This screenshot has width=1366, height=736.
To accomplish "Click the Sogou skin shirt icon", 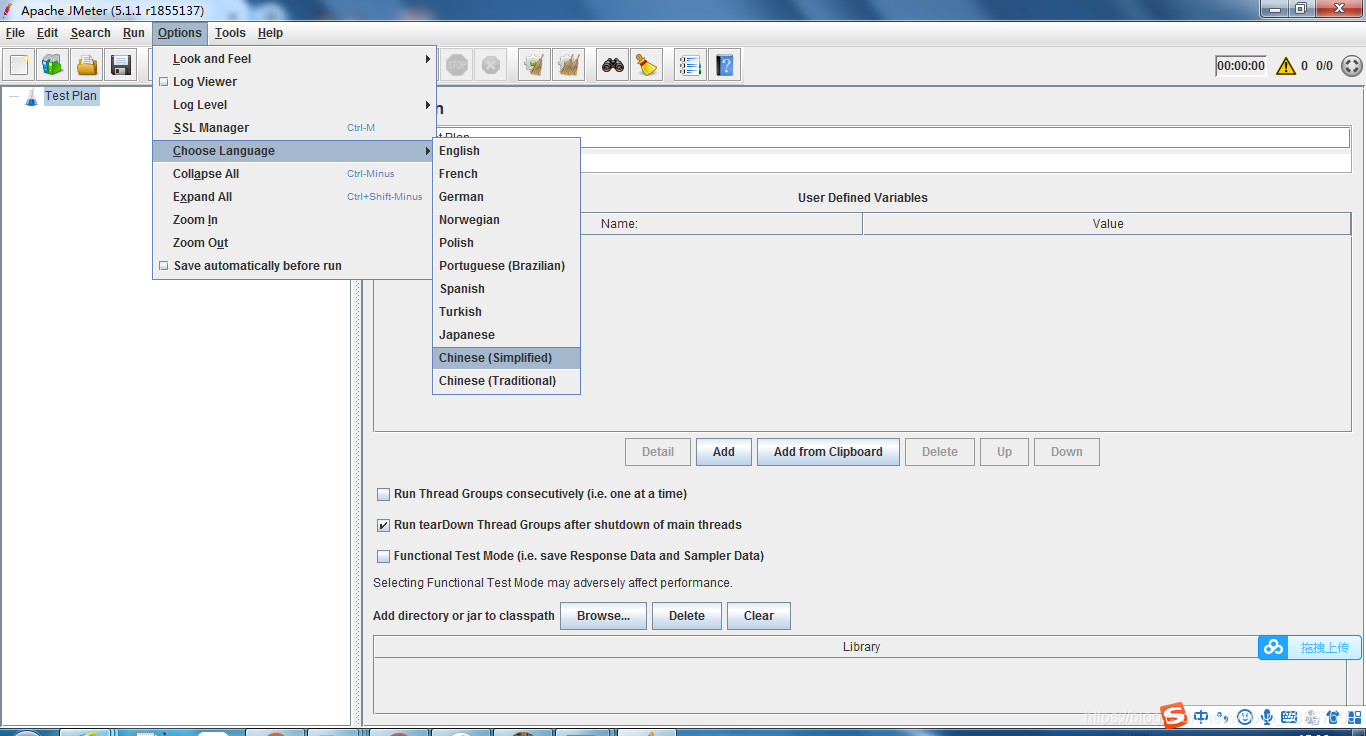I will pyautogui.click(x=1333, y=716).
